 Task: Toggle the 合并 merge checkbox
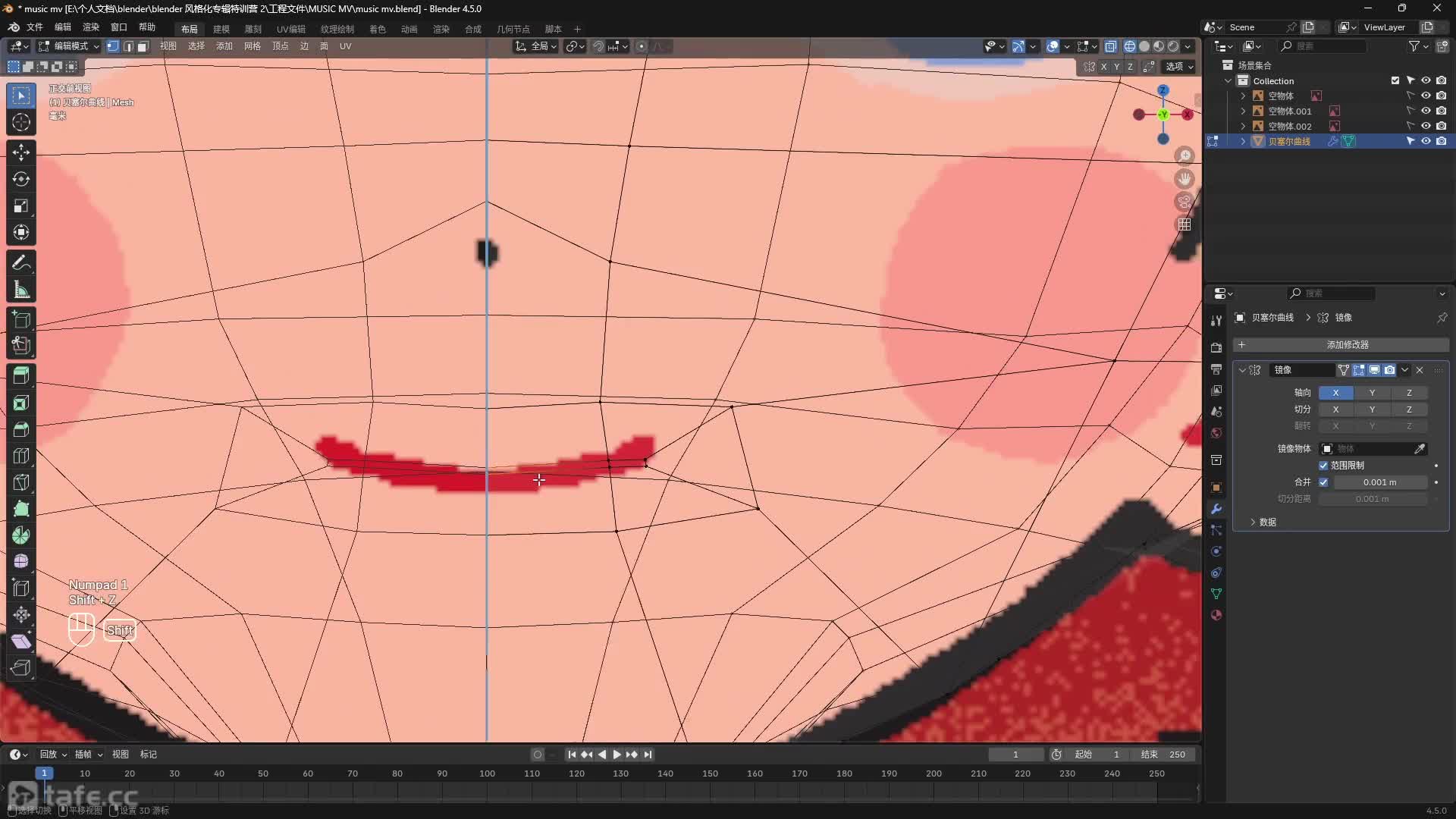point(1323,482)
